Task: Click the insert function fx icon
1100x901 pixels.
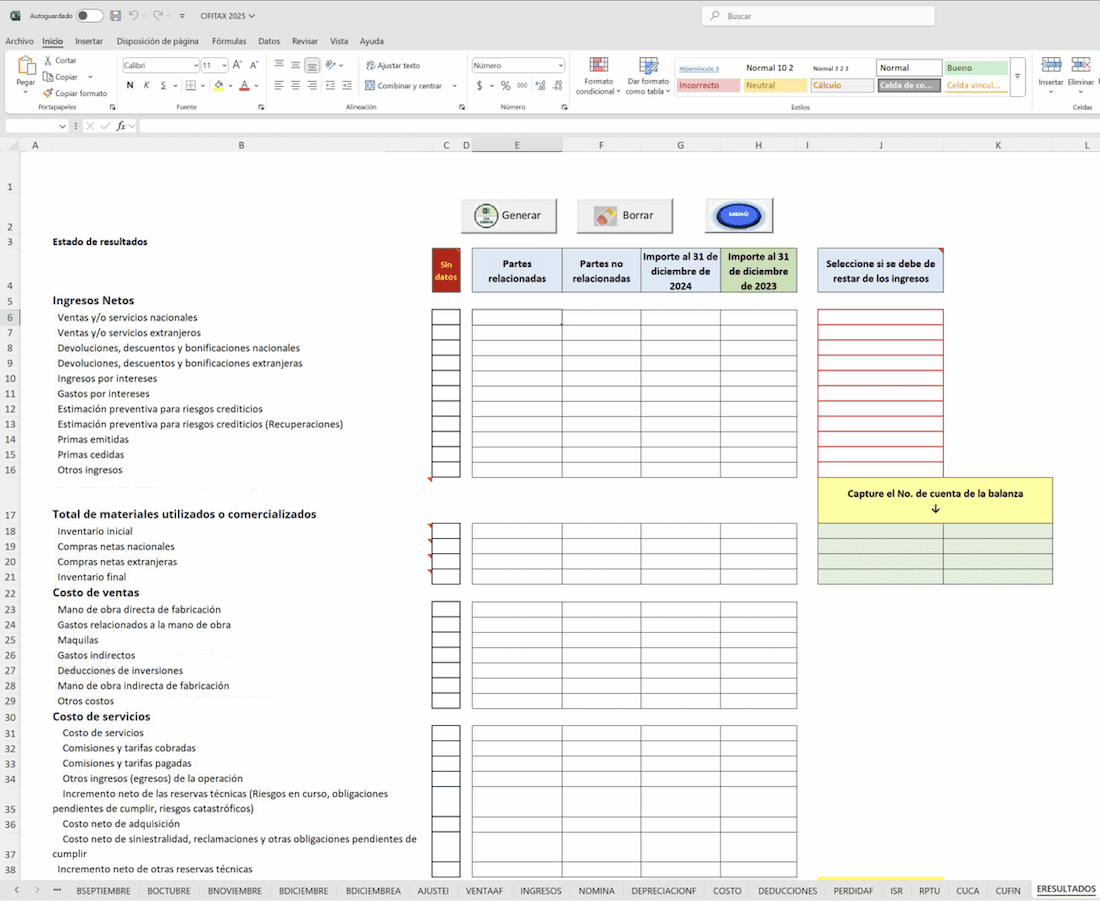Action: pos(121,126)
